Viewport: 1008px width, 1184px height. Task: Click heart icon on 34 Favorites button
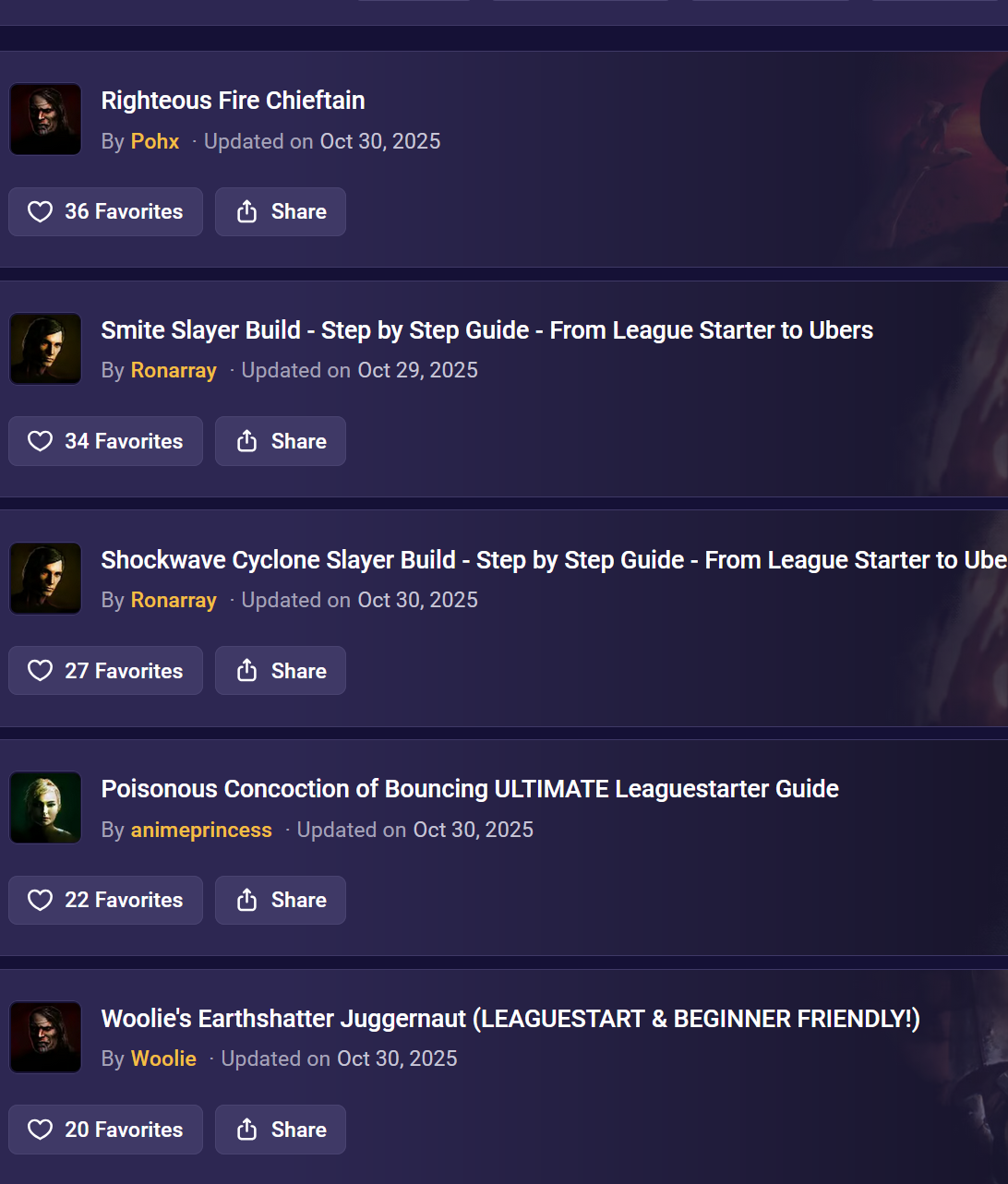pos(40,441)
